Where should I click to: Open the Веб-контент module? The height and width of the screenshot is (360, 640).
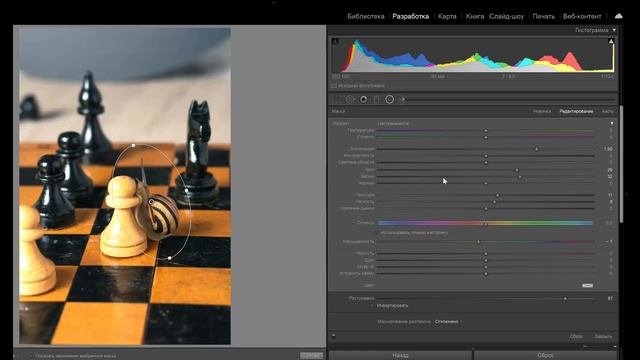coord(582,16)
